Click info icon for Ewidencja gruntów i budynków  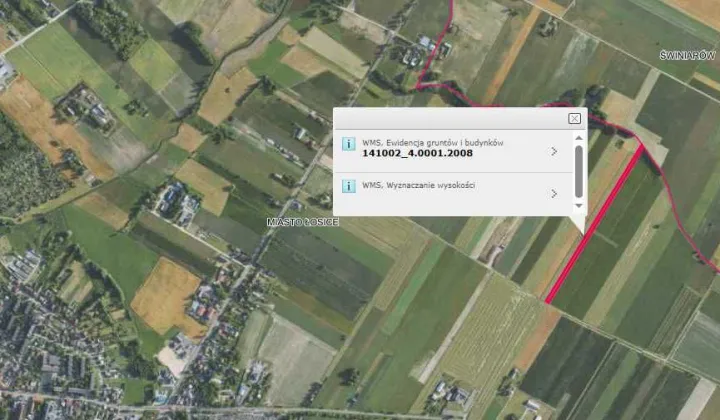coord(349,144)
